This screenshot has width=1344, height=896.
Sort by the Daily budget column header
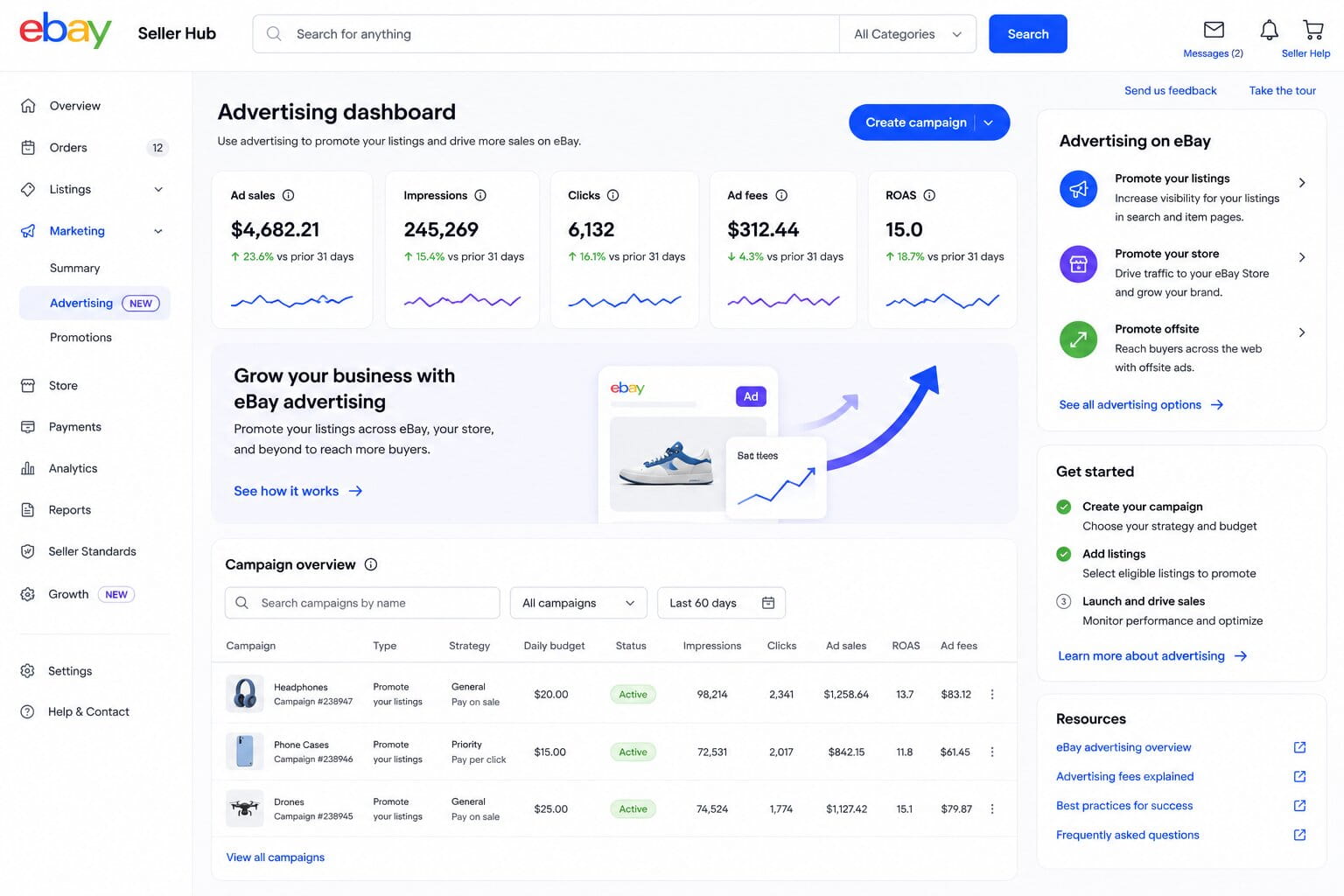(554, 646)
